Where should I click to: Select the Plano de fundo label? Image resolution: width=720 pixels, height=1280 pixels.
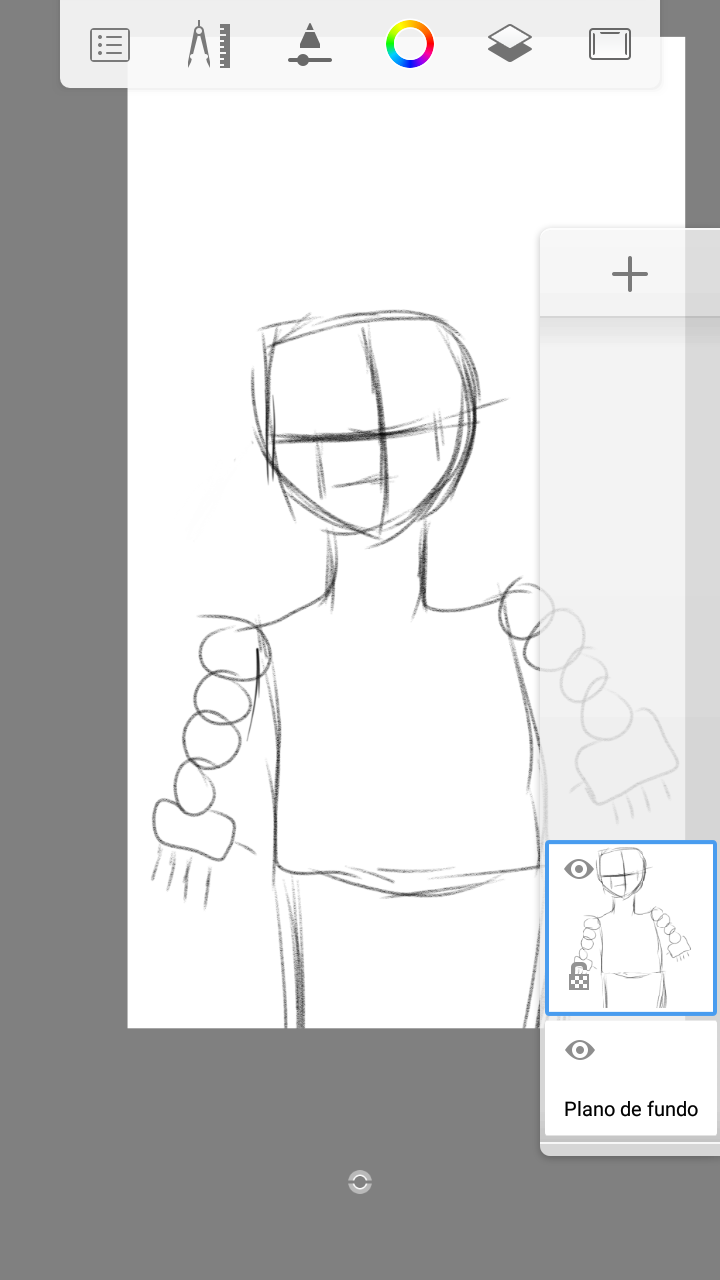click(x=631, y=1109)
